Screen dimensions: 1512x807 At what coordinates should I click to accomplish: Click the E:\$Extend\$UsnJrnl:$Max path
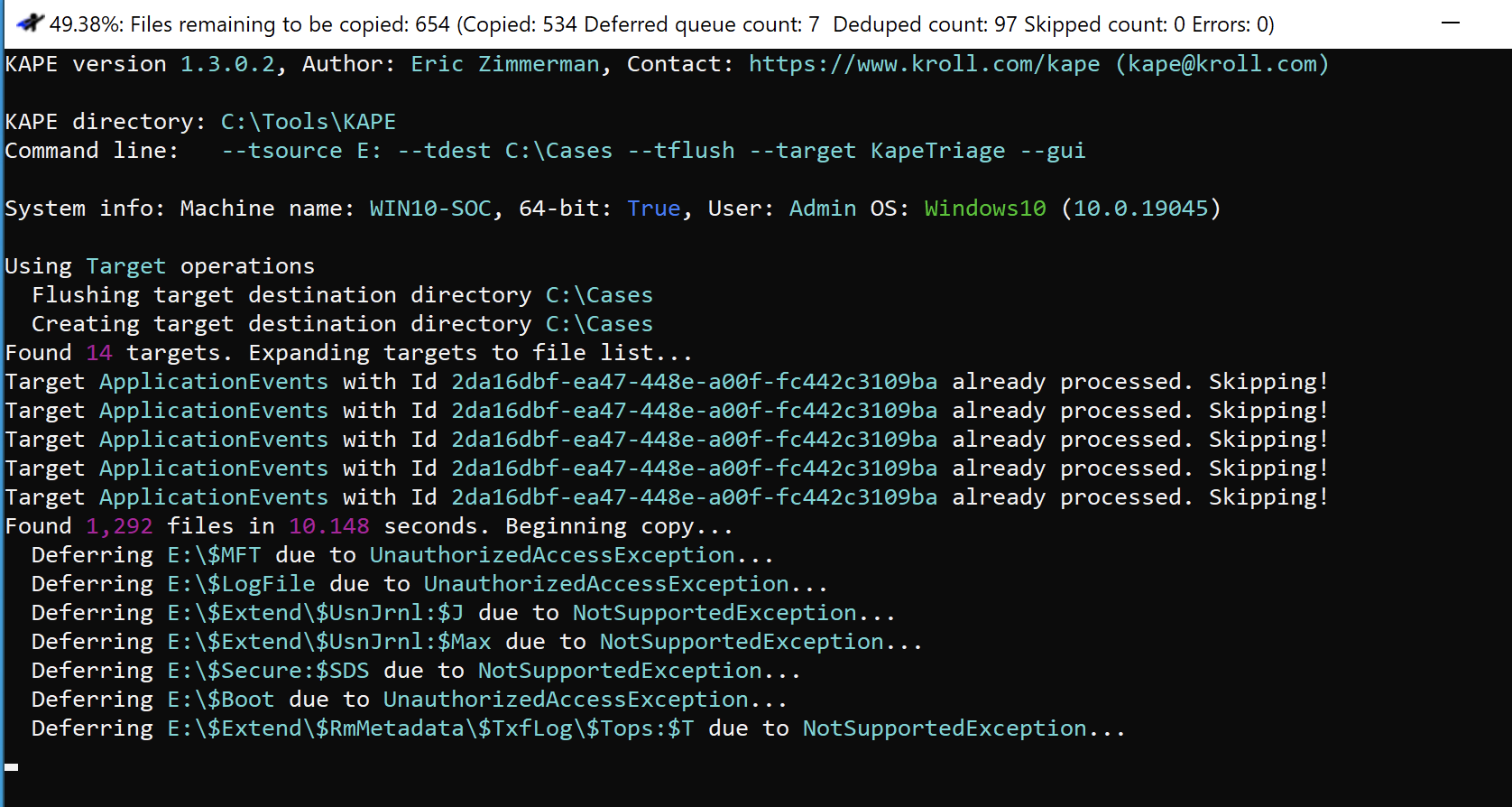(x=329, y=642)
